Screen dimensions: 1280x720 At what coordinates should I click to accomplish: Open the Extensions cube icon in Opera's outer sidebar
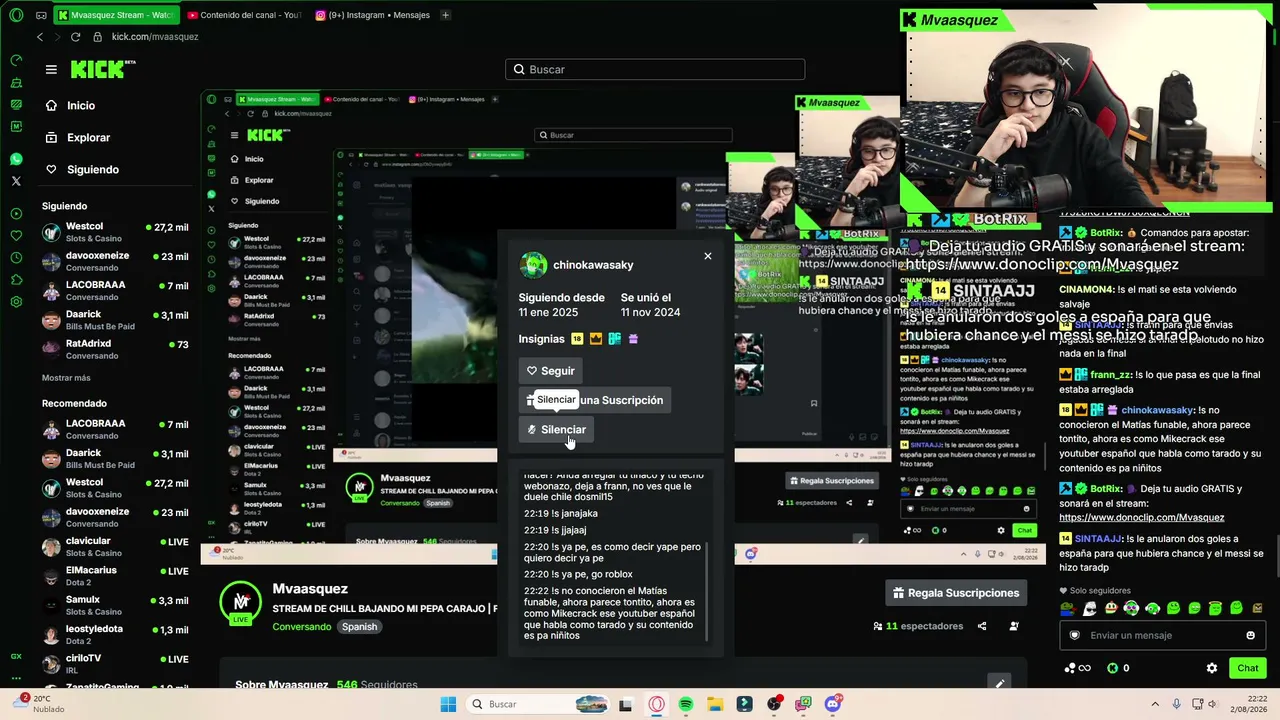point(16,279)
